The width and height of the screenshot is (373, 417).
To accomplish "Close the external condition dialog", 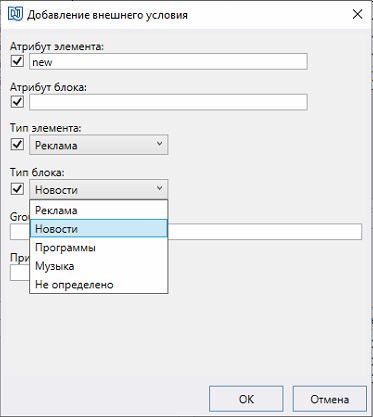I will point(357,14).
